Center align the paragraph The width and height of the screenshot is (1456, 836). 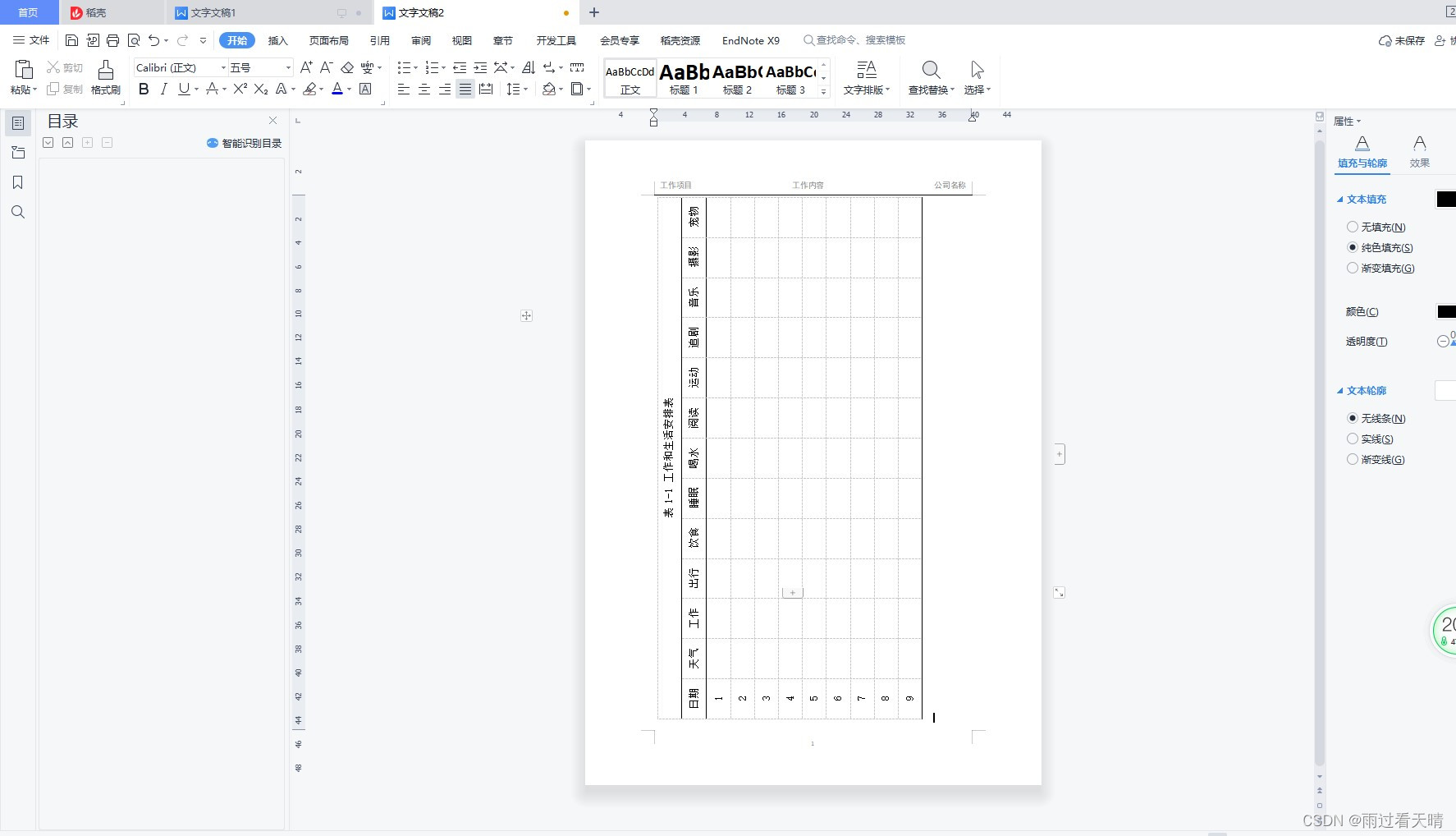coord(424,90)
